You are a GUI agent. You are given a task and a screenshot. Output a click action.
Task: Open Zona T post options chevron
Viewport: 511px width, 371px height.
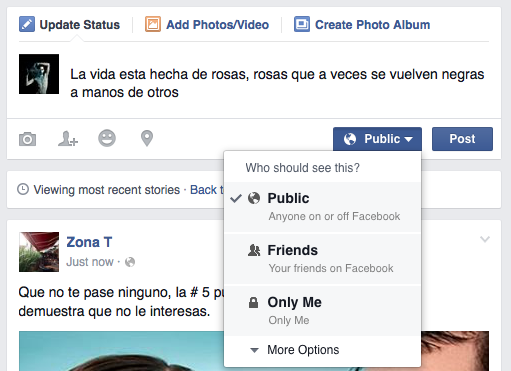485,239
